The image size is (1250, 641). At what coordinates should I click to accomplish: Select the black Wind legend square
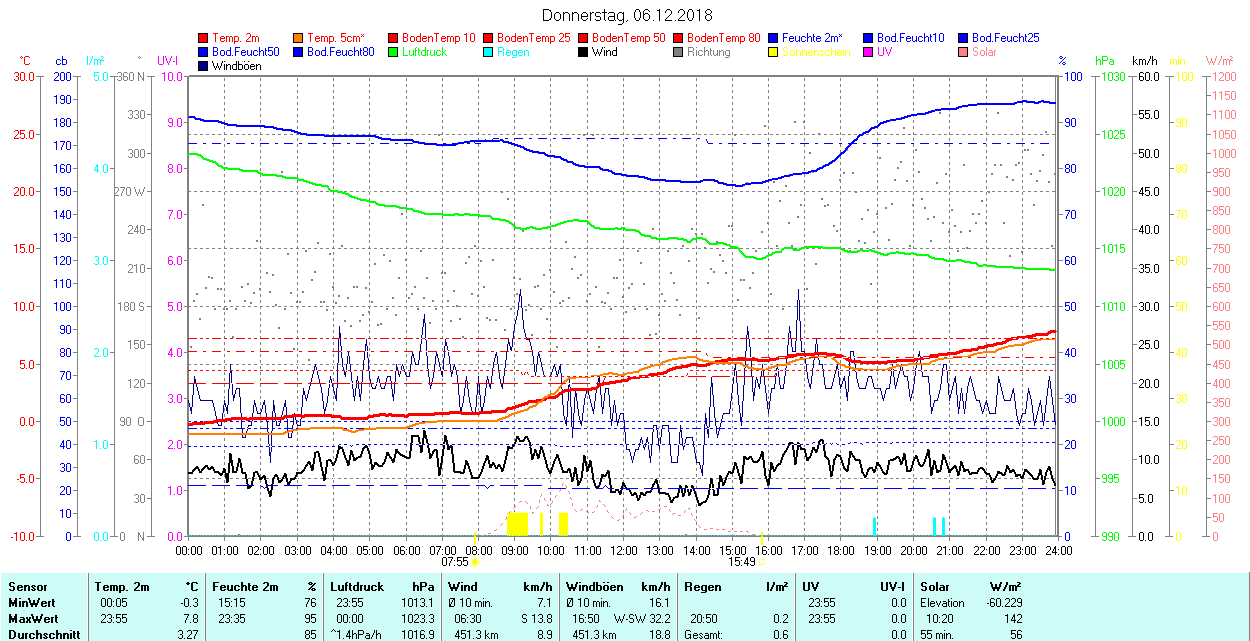click(x=583, y=52)
